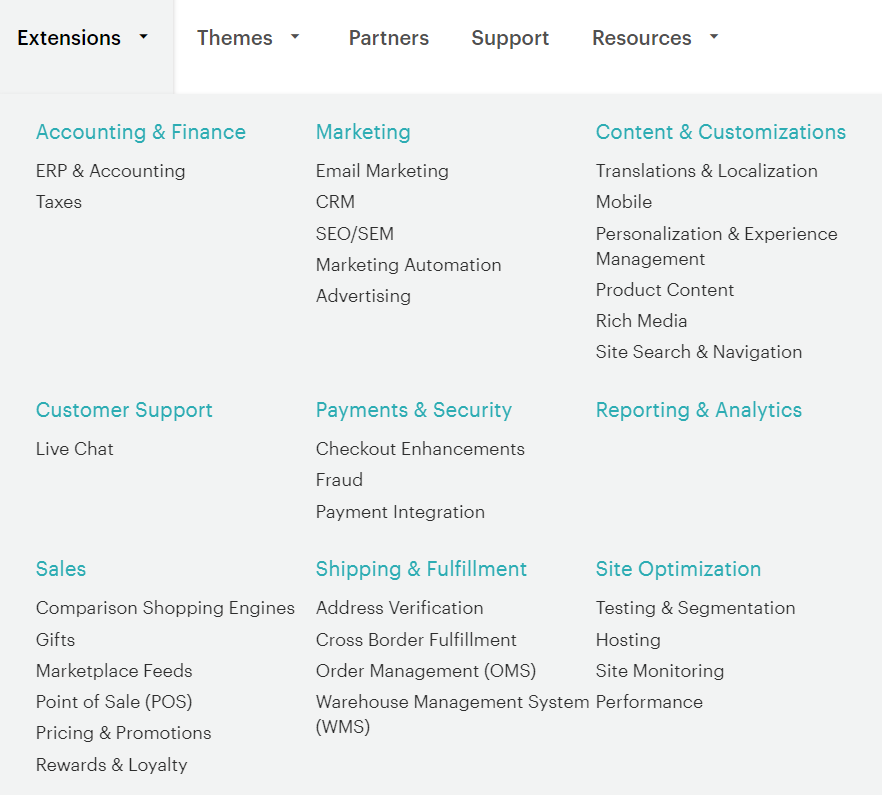Viewport: 882px width, 795px height.
Task: Select Comparison Shopping Engines link
Action: 165,608
